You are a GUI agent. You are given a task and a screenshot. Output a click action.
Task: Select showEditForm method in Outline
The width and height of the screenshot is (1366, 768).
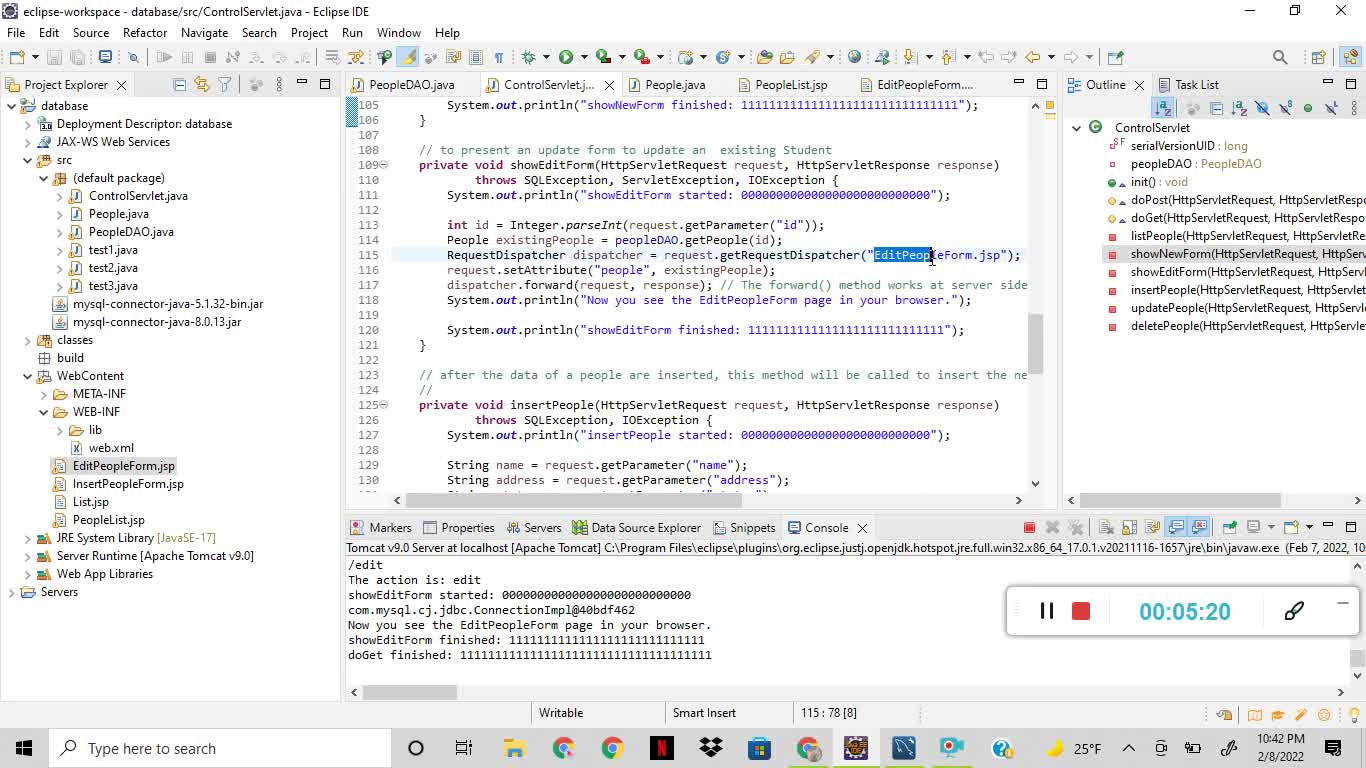pyautogui.click(x=1246, y=272)
